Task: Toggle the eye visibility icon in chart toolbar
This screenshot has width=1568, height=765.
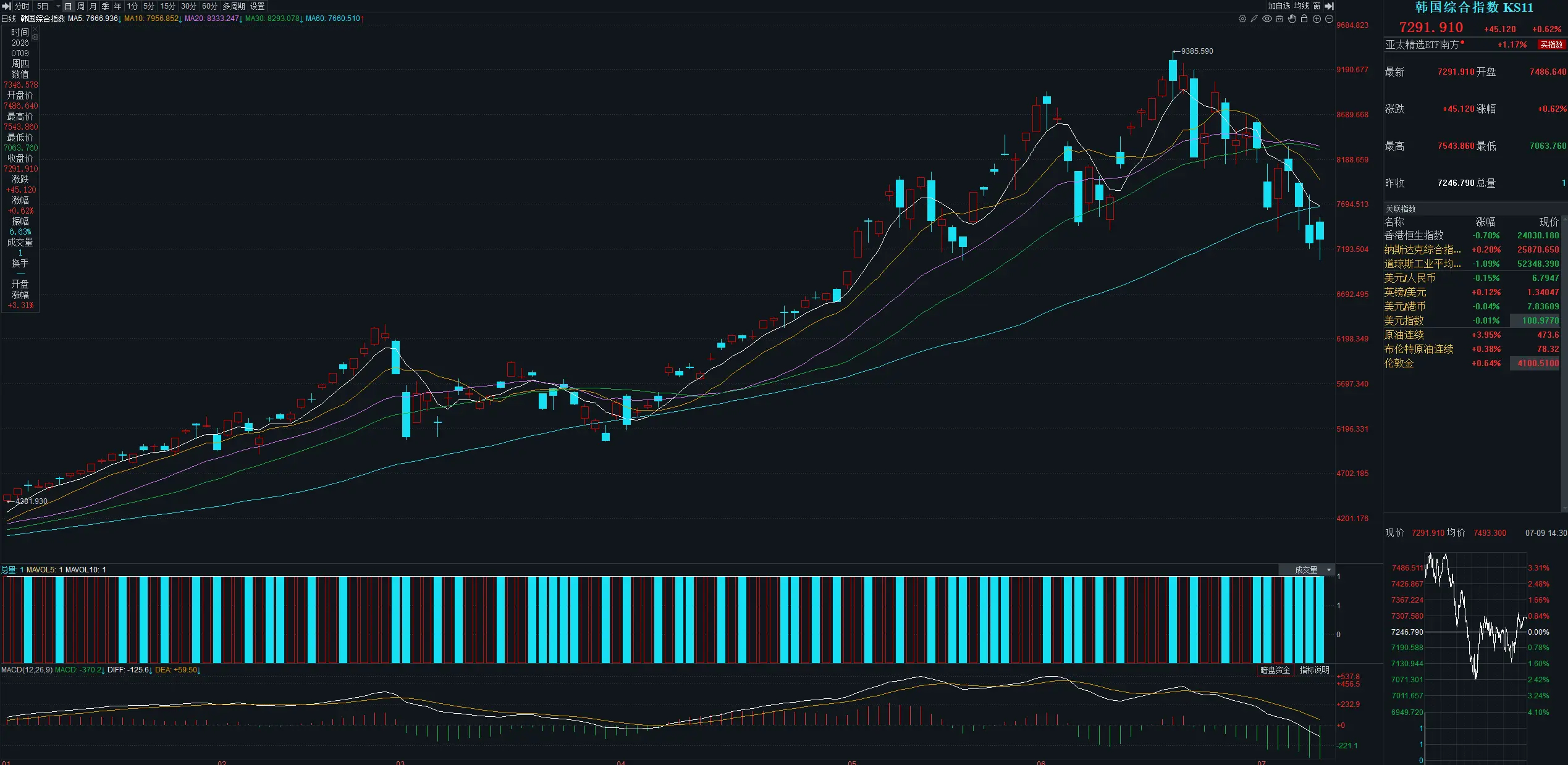Action: pyautogui.click(x=1267, y=19)
